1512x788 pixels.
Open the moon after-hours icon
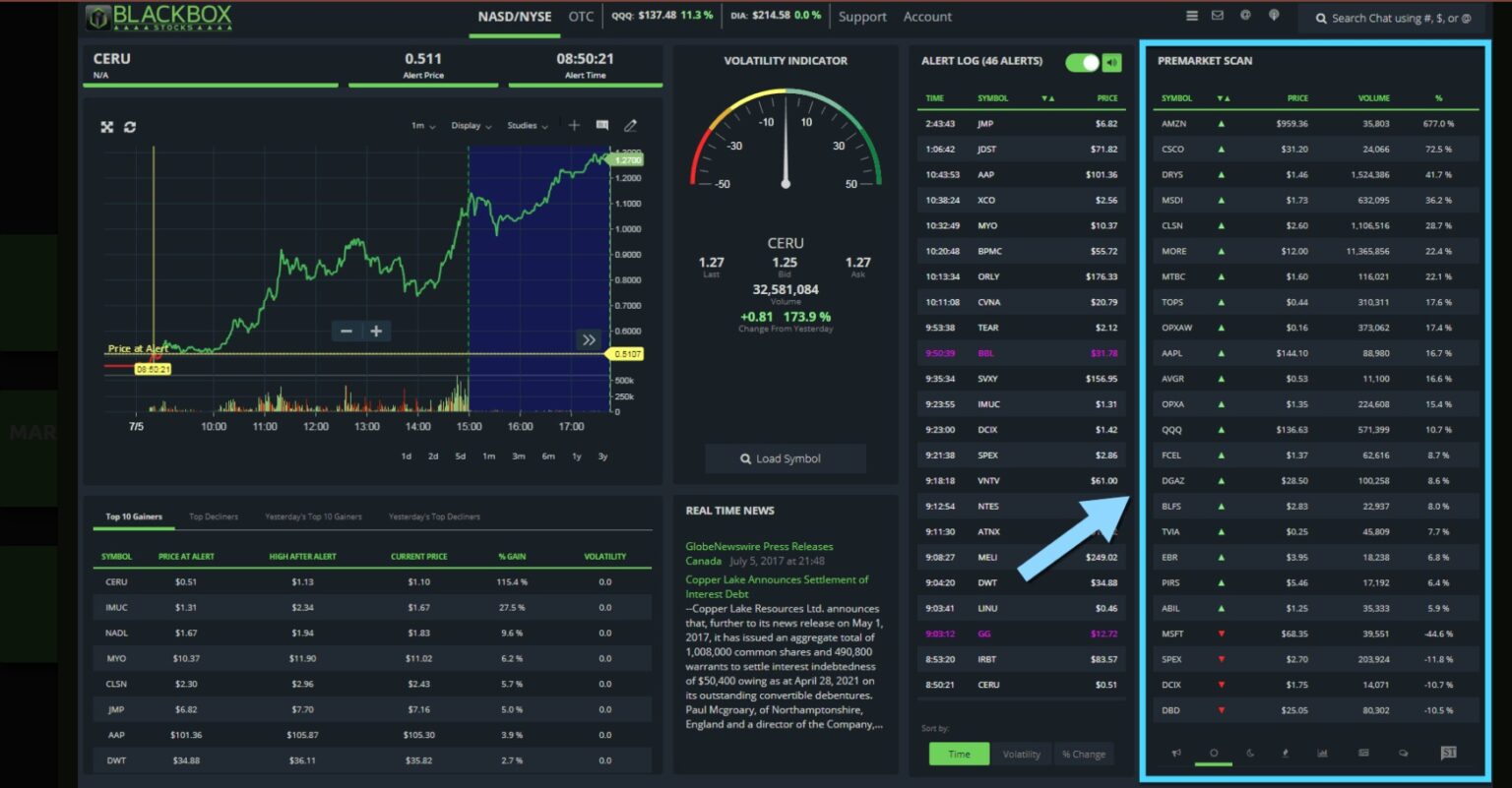click(1250, 753)
